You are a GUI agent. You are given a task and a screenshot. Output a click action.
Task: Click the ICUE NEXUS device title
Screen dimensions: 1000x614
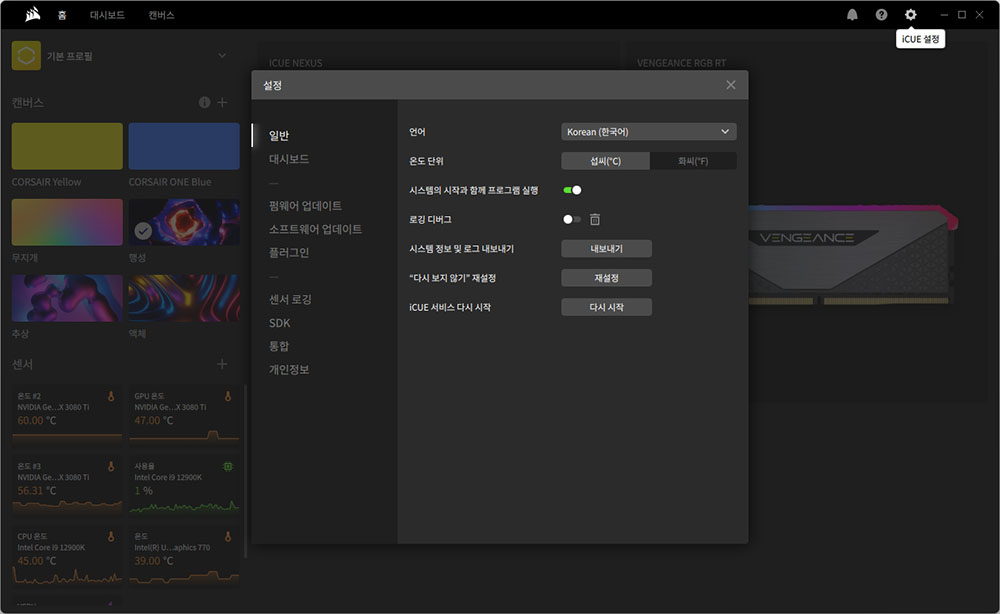click(x=295, y=63)
